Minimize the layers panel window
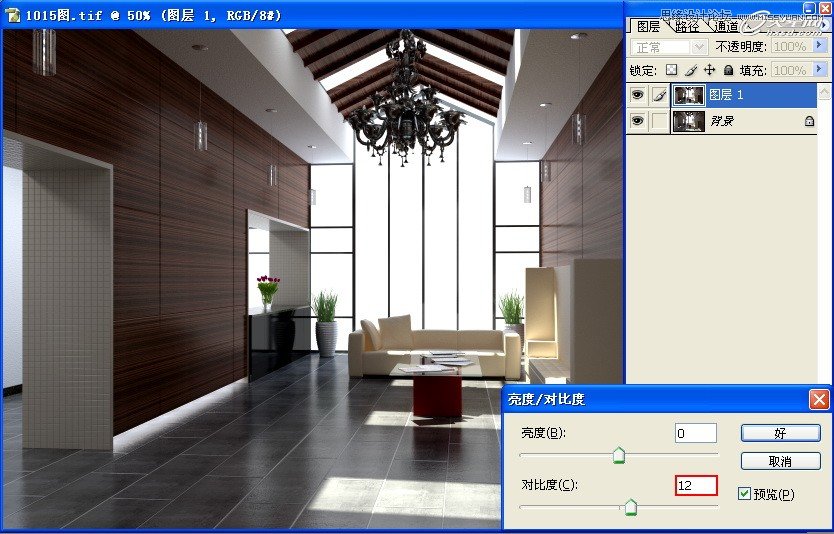 pos(808,8)
